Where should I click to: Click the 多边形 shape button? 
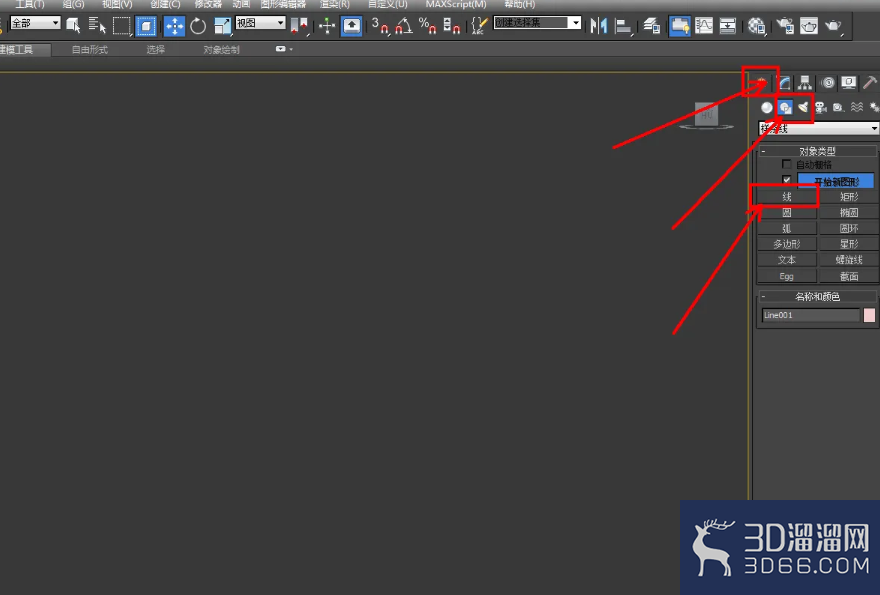[786, 244]
